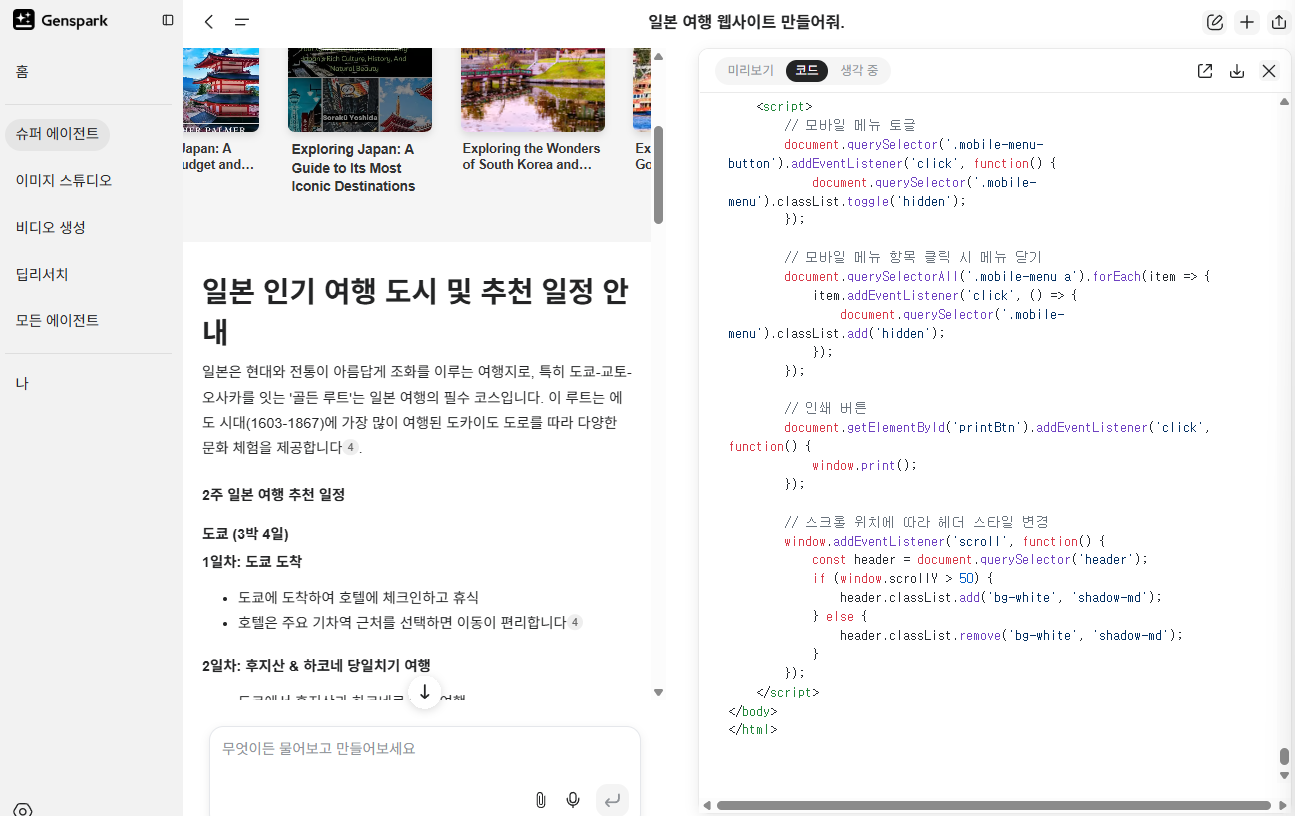The height and width of the screenshot is (816, 1295).
Task: Click the closing </html> tag
Action: (x=753, y=730)
